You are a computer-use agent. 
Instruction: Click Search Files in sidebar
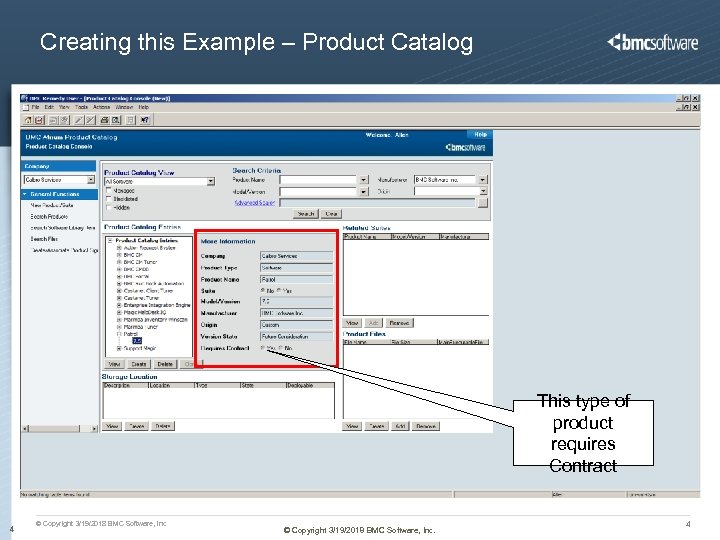pyautogui.click(x=44, y=239)
